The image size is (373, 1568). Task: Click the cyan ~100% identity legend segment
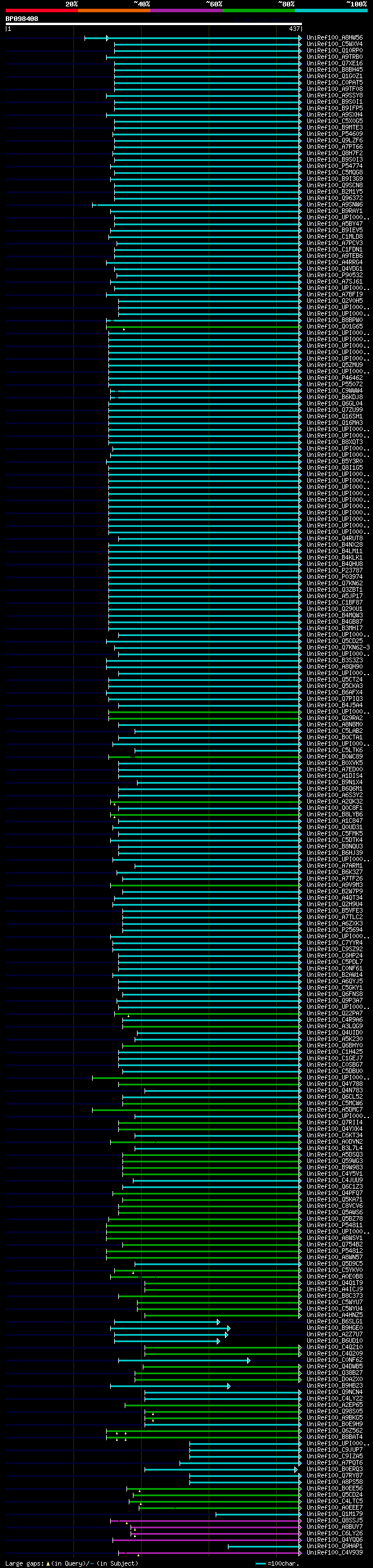pyautogui.click(x=331, y=11)
